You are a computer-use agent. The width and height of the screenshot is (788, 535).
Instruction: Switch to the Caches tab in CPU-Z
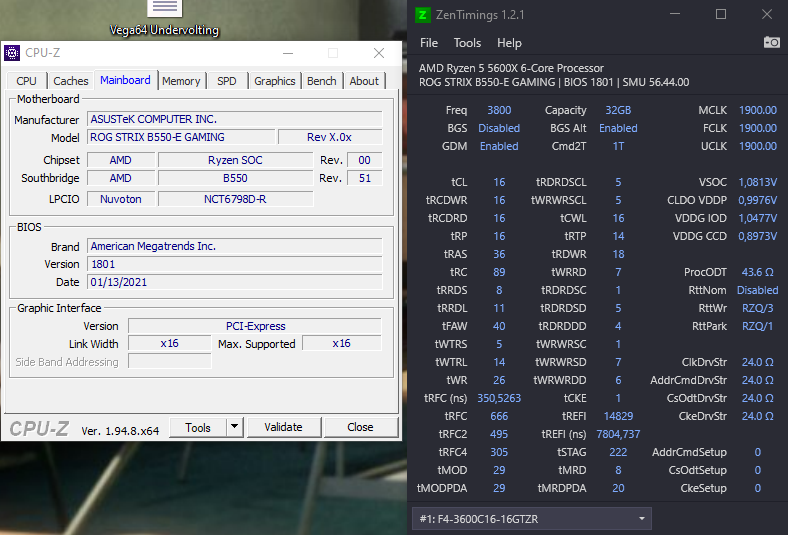70,81
